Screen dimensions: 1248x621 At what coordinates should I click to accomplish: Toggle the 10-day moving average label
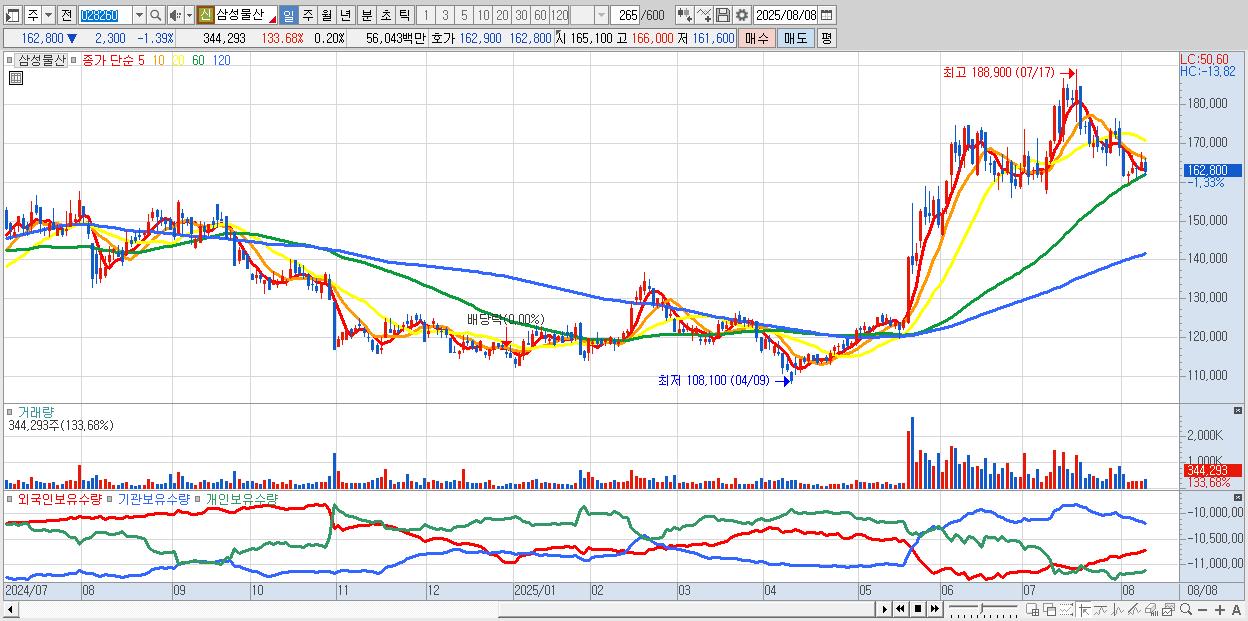click(x=159, y=60)
